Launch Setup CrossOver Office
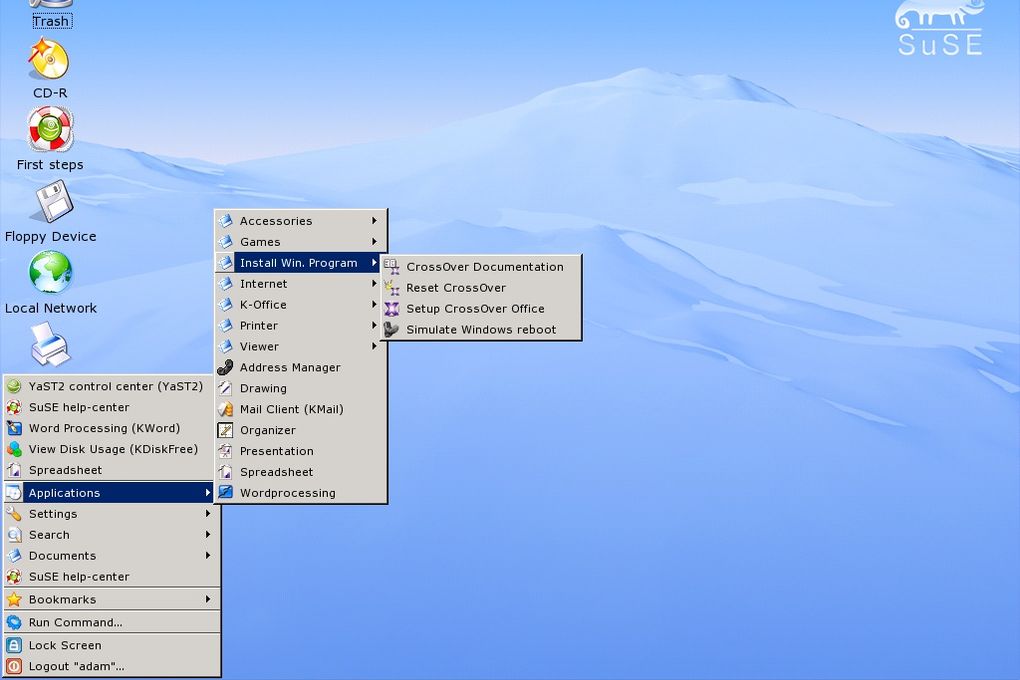Viewport: 1020px width, 680px height. pos(481,308)
